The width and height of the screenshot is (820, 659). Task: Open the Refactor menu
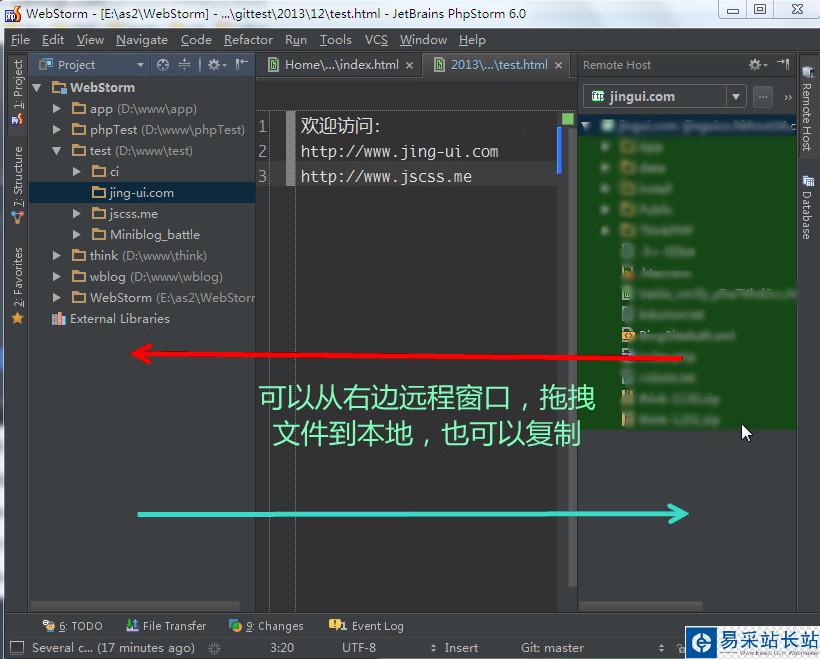click(248, 40)
